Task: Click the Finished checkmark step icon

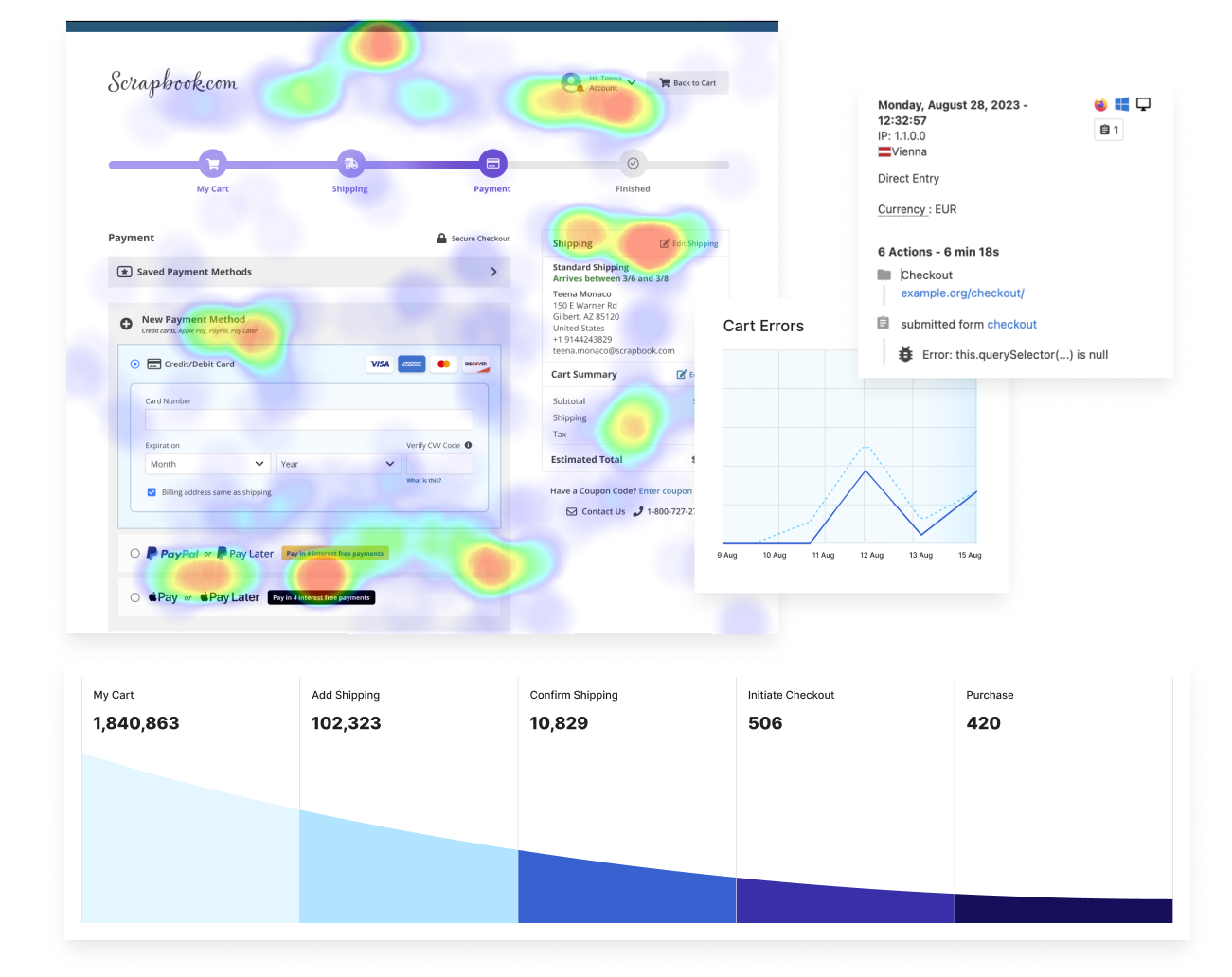Action: pyautogui.click(x=633, y=164)
